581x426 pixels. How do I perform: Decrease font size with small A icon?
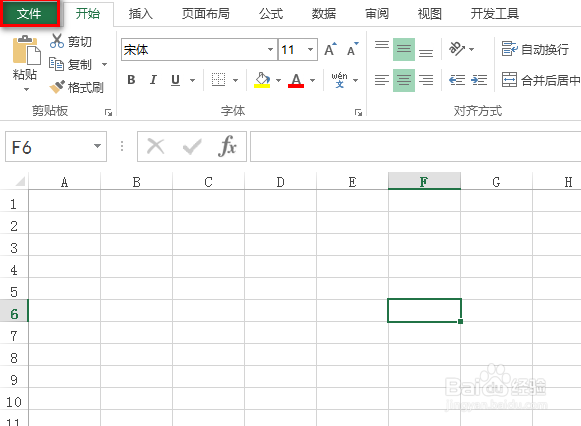(x=352, y=49)
